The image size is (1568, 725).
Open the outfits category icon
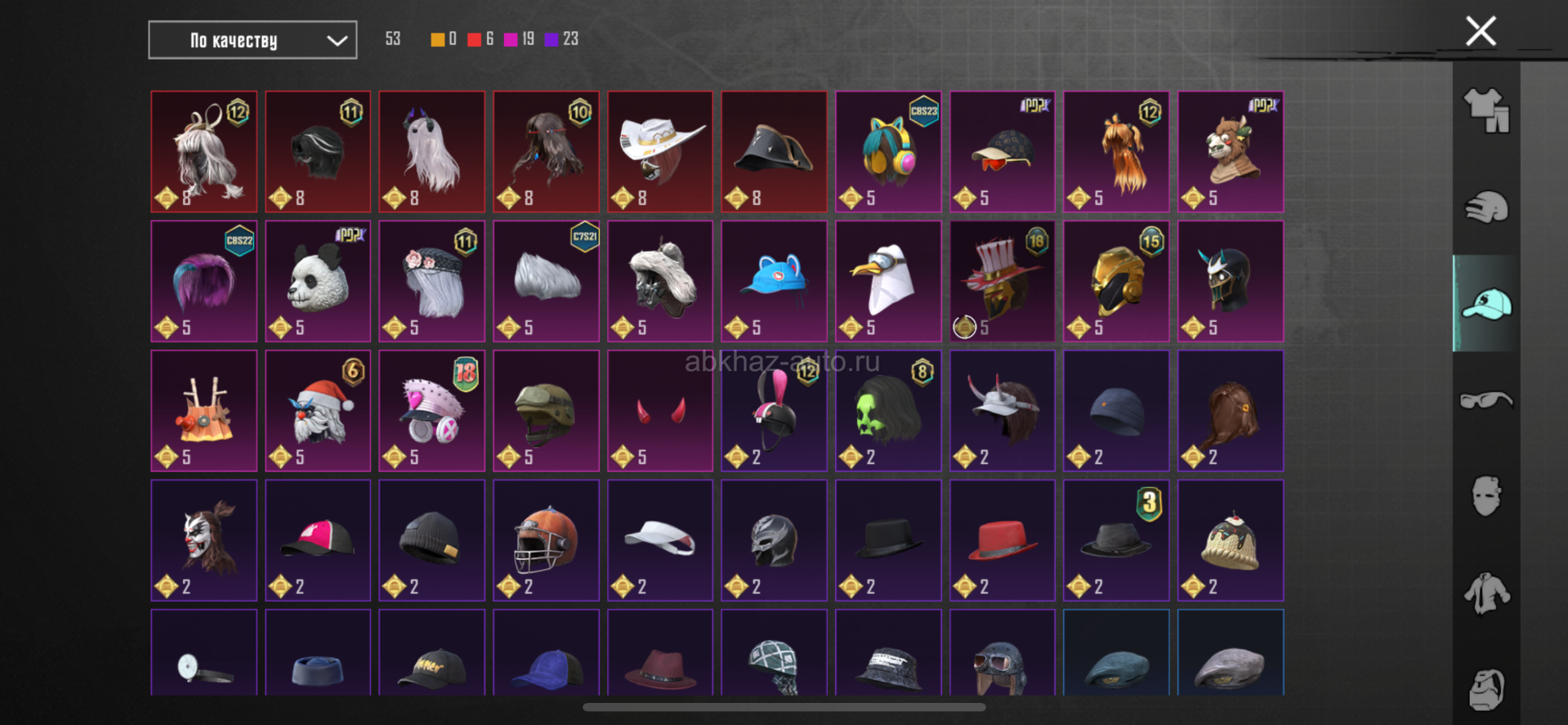[x=1486, y=110]
